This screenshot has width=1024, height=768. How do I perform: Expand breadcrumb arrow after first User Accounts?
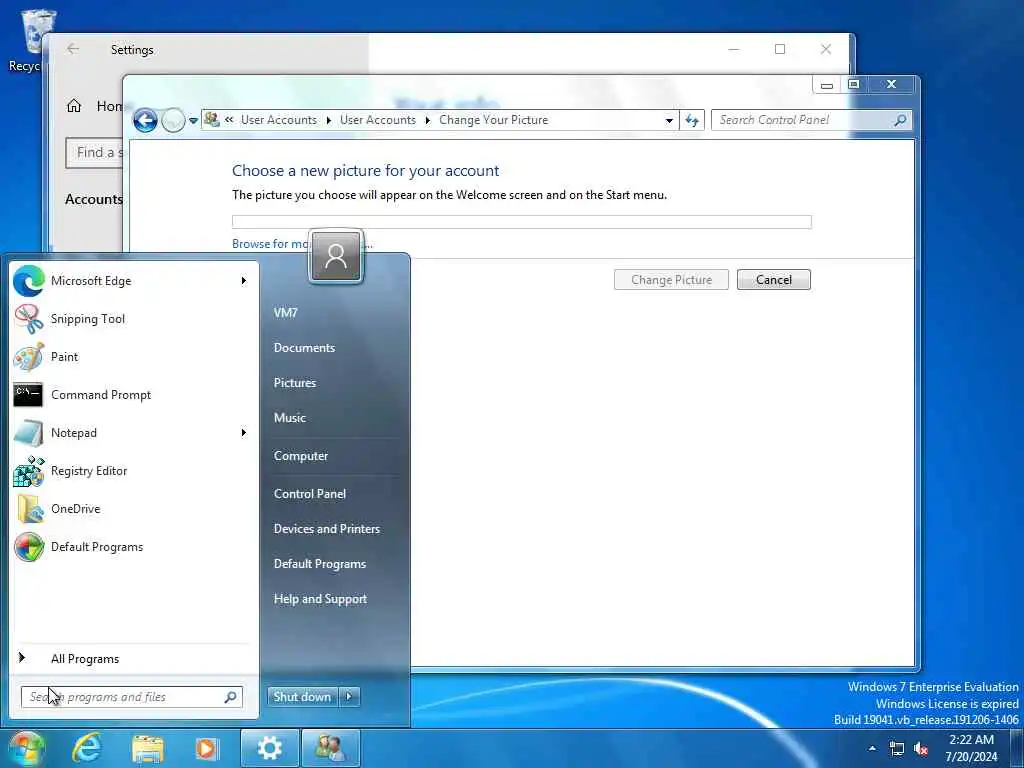pyautogui.click(x=328, y=120)
